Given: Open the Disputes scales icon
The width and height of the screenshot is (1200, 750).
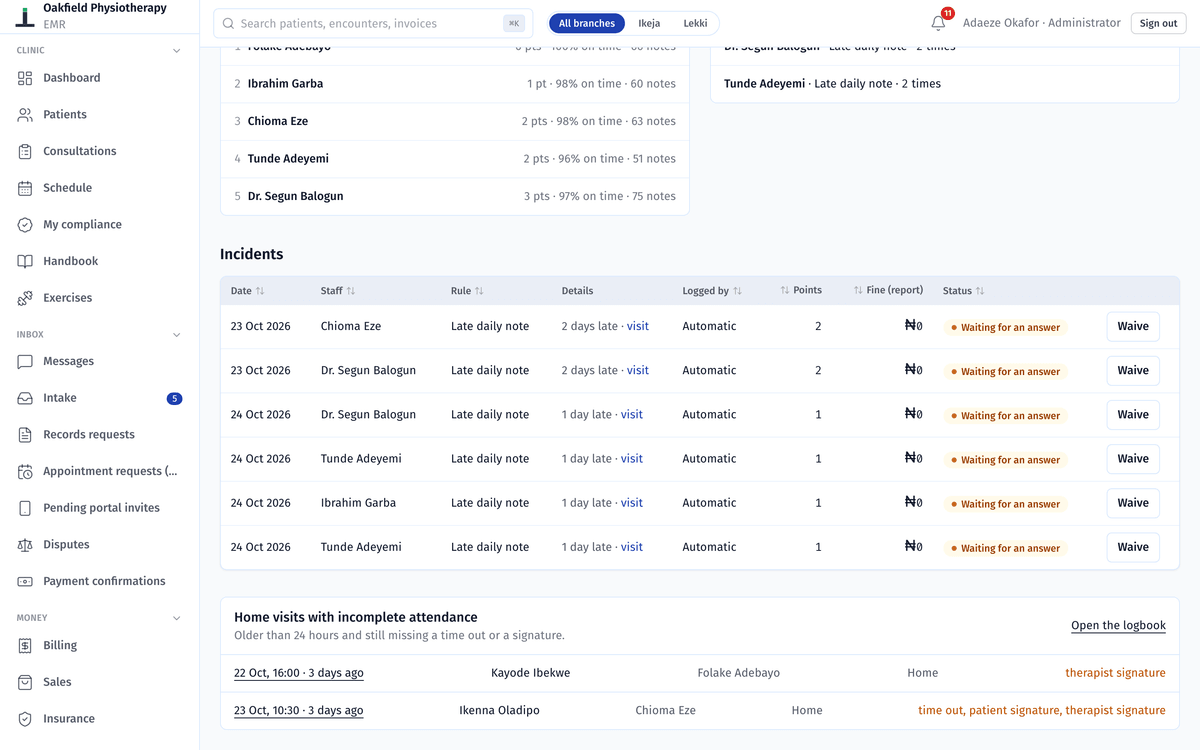Looking at the screenshot, I should (x=25, y=545).
